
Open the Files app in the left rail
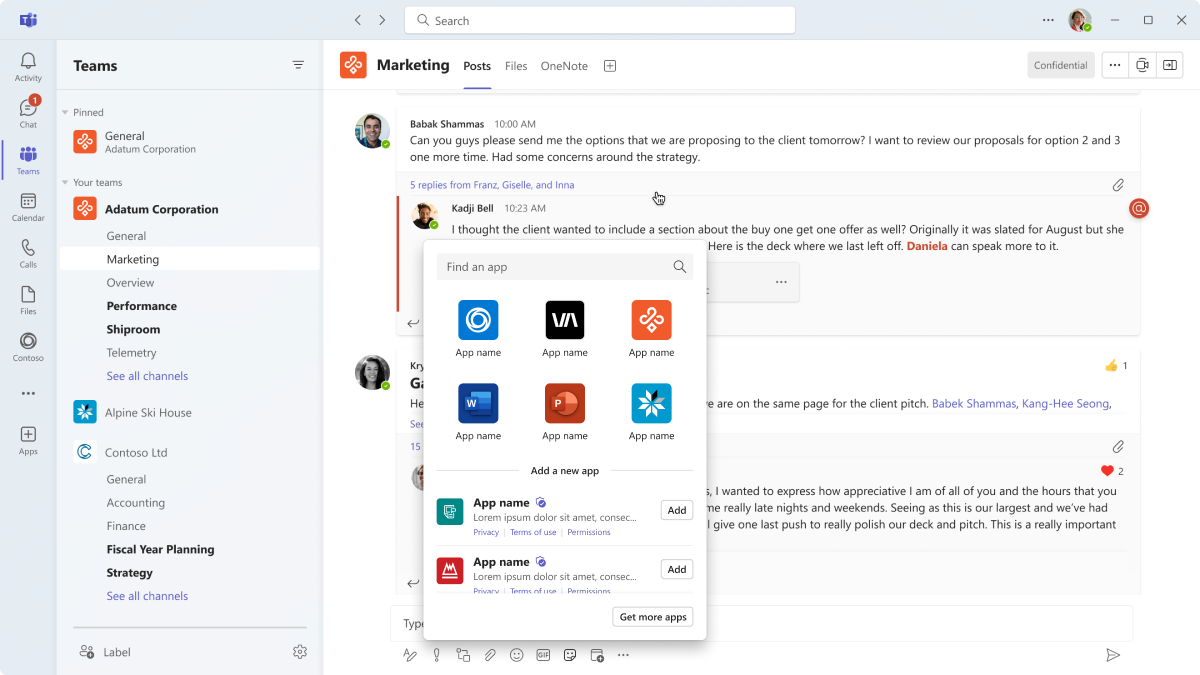click(28, 300)
